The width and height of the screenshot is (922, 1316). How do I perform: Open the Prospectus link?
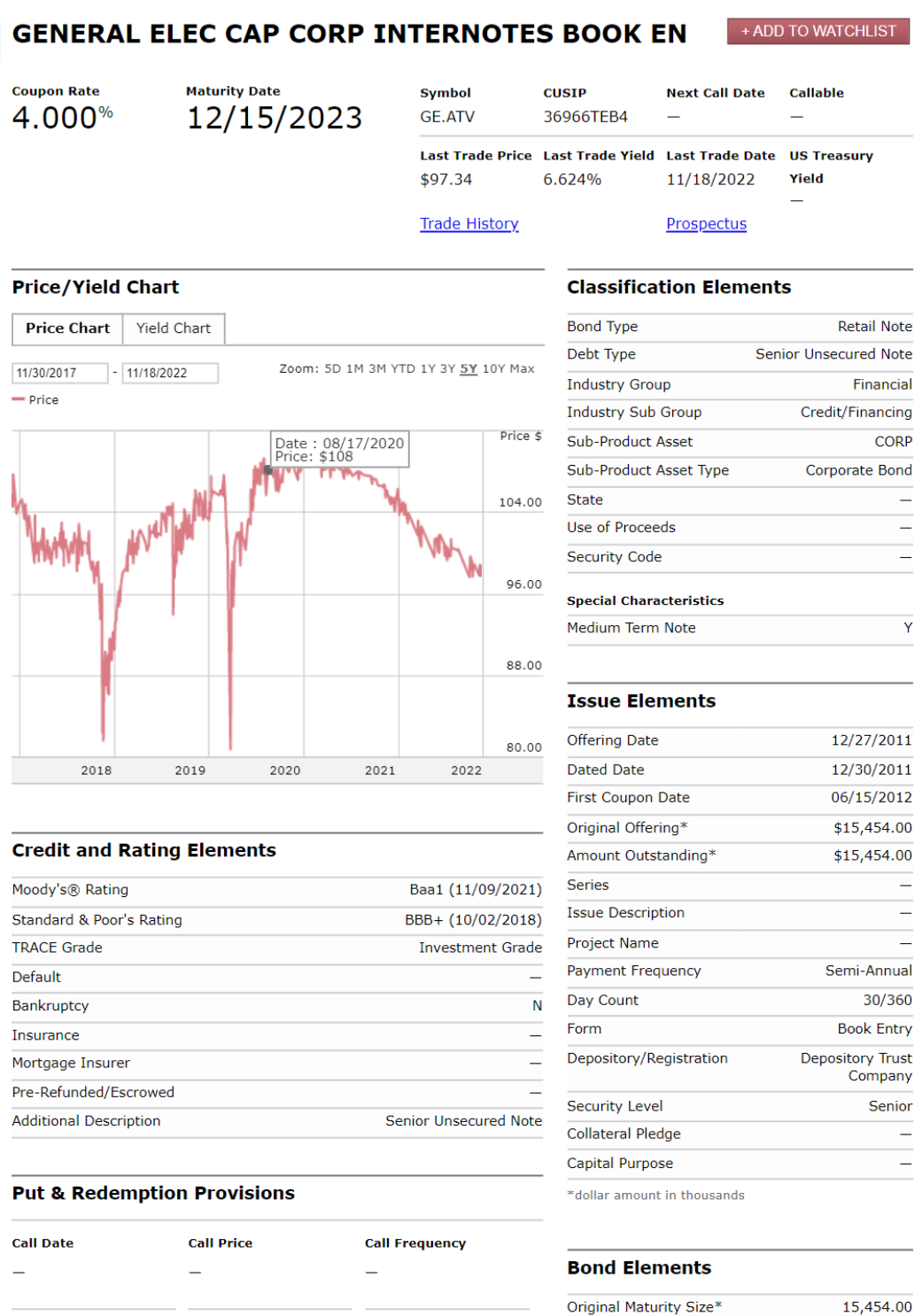(x=706, y=224)
